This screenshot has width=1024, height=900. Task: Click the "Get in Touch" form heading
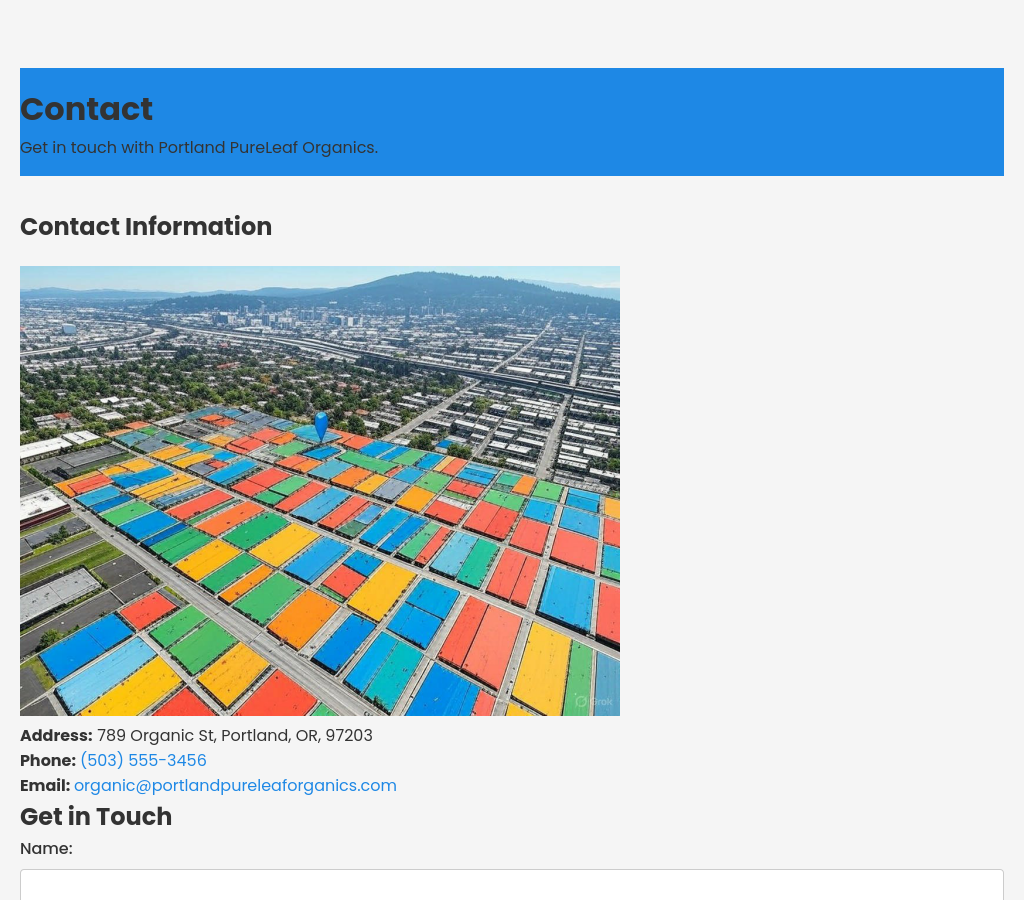[96, 817]
